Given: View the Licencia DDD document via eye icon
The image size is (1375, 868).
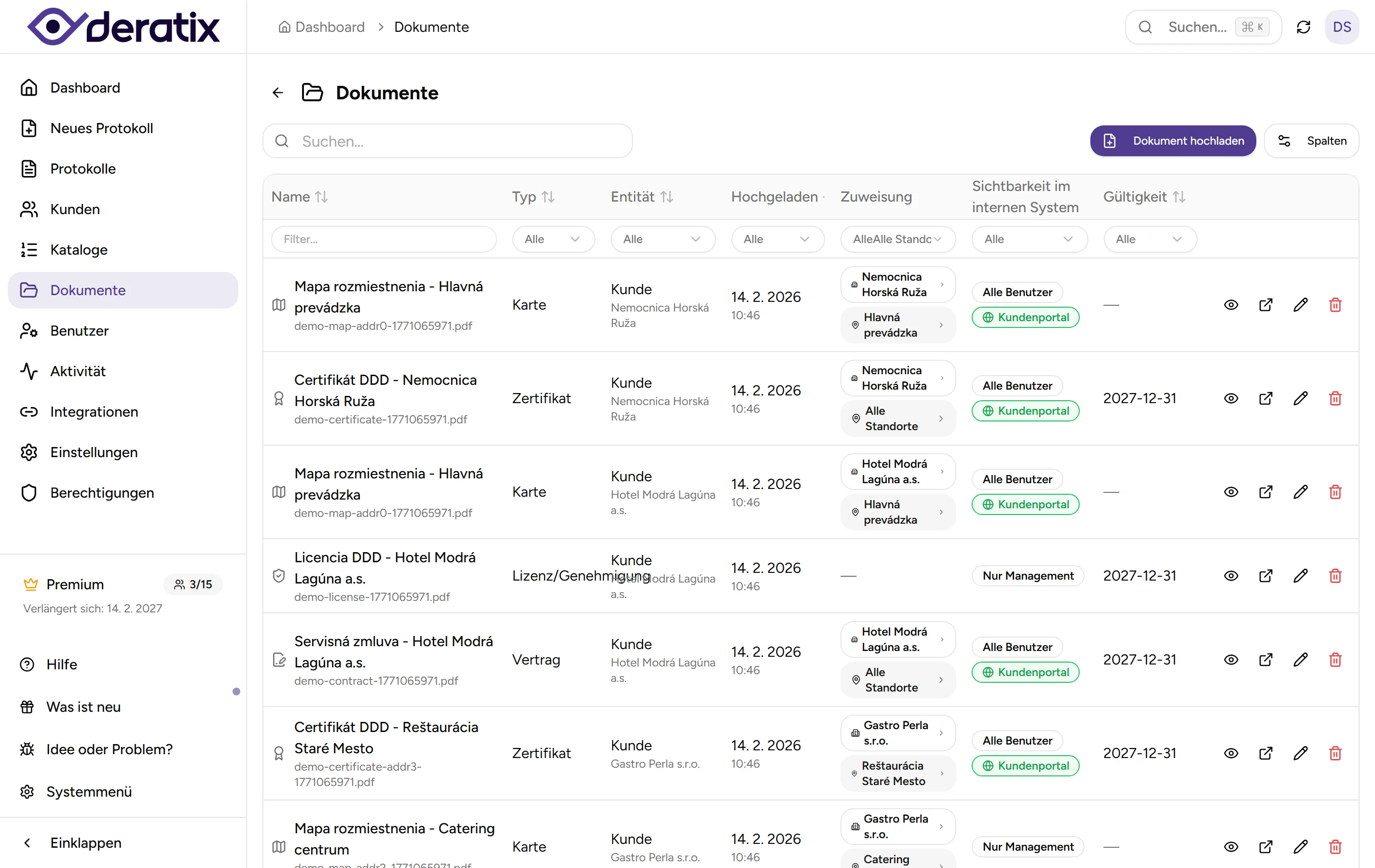Looking at the screenshot, I should point(1231,576).
